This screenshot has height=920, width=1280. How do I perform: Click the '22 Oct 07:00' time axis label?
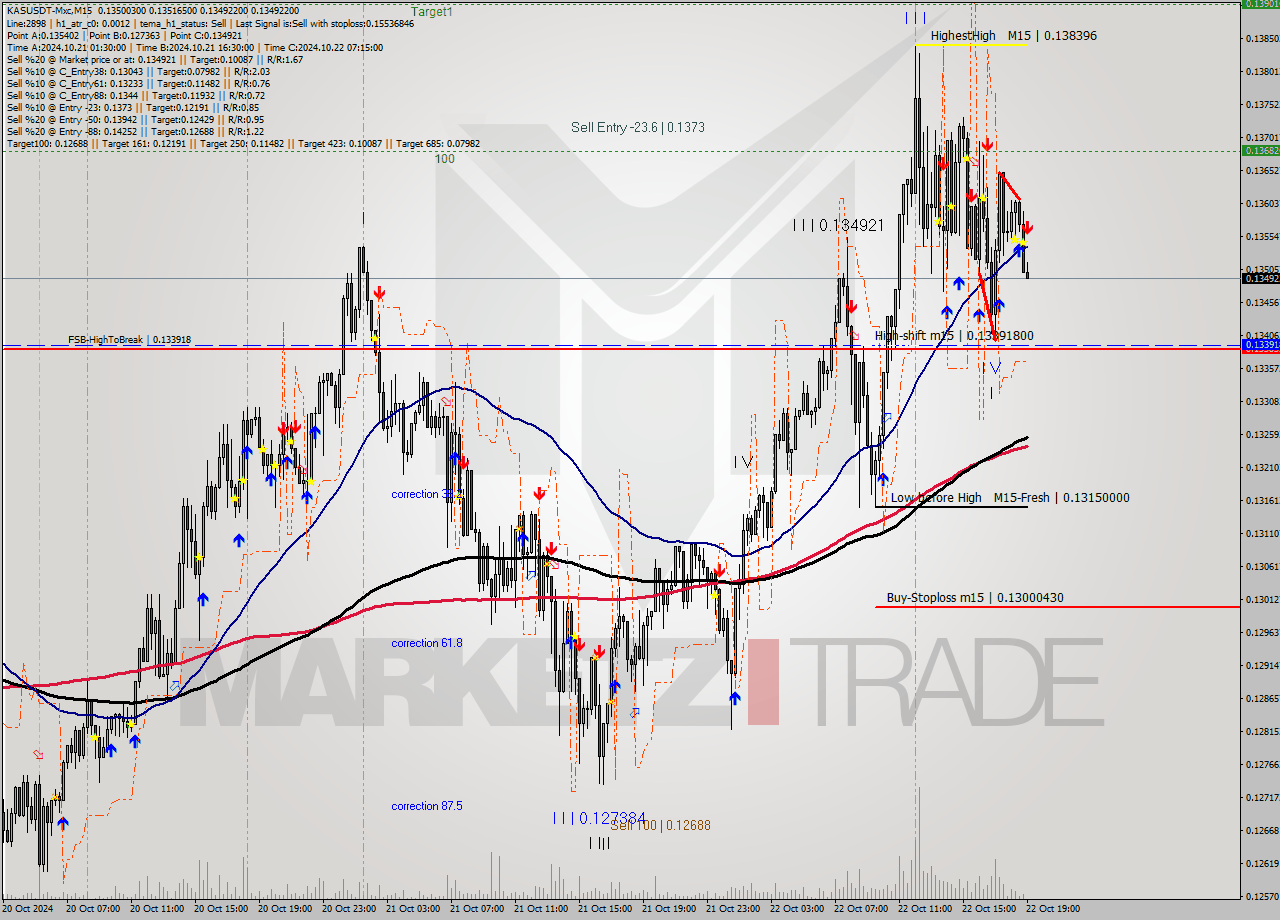pyautogui.click(x=860, y=909)
